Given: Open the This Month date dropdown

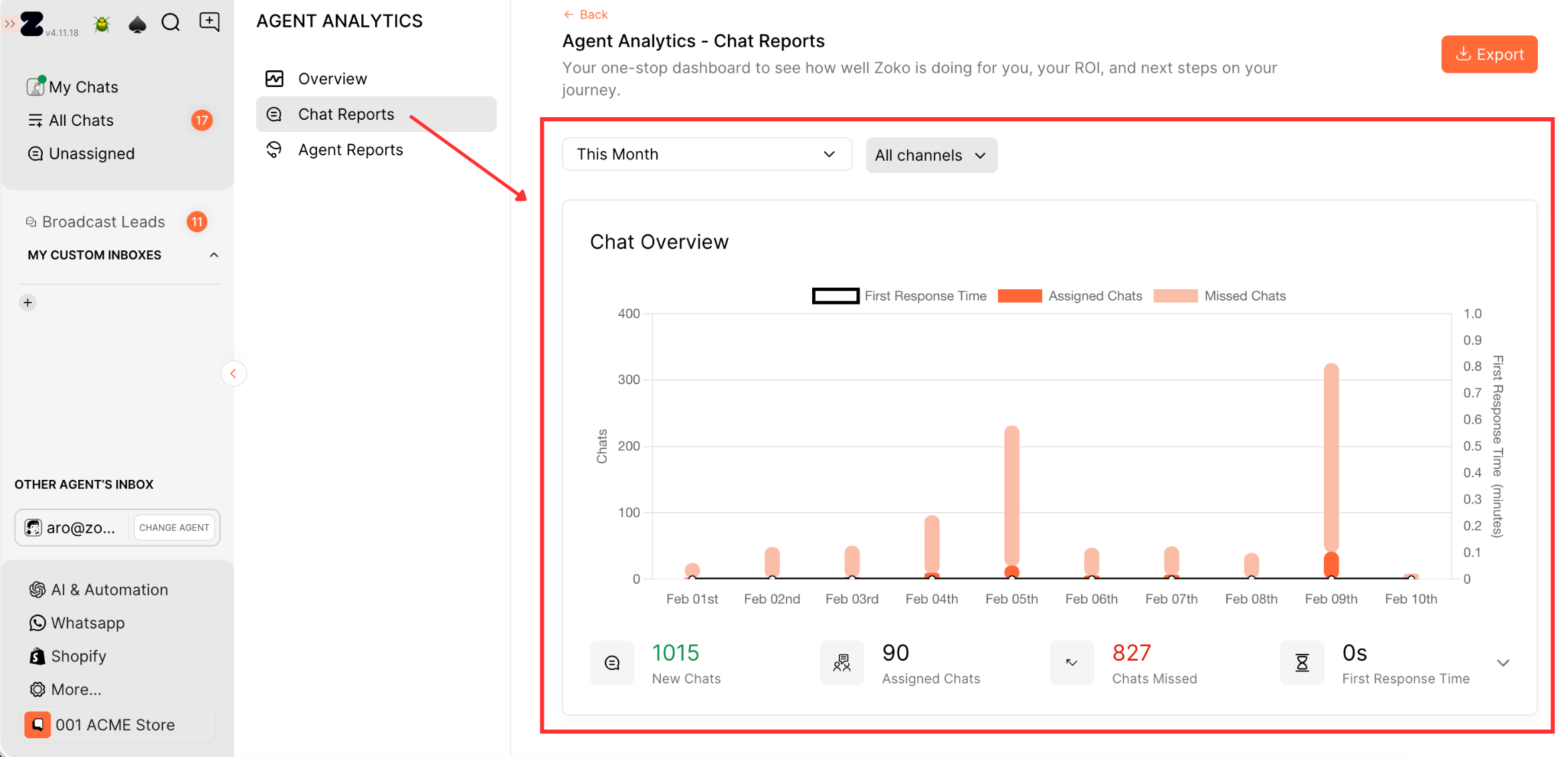Looking at the screenshot, I should [706, 155].
